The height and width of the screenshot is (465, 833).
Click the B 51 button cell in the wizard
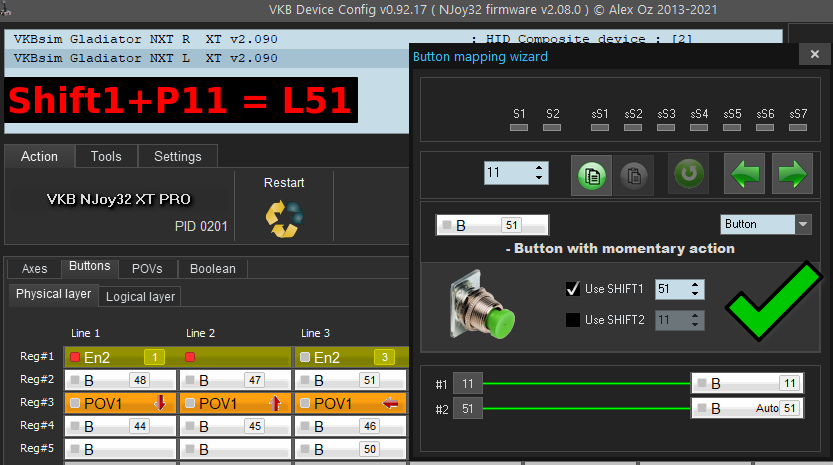pyautogui.click(x=492, y=225)
